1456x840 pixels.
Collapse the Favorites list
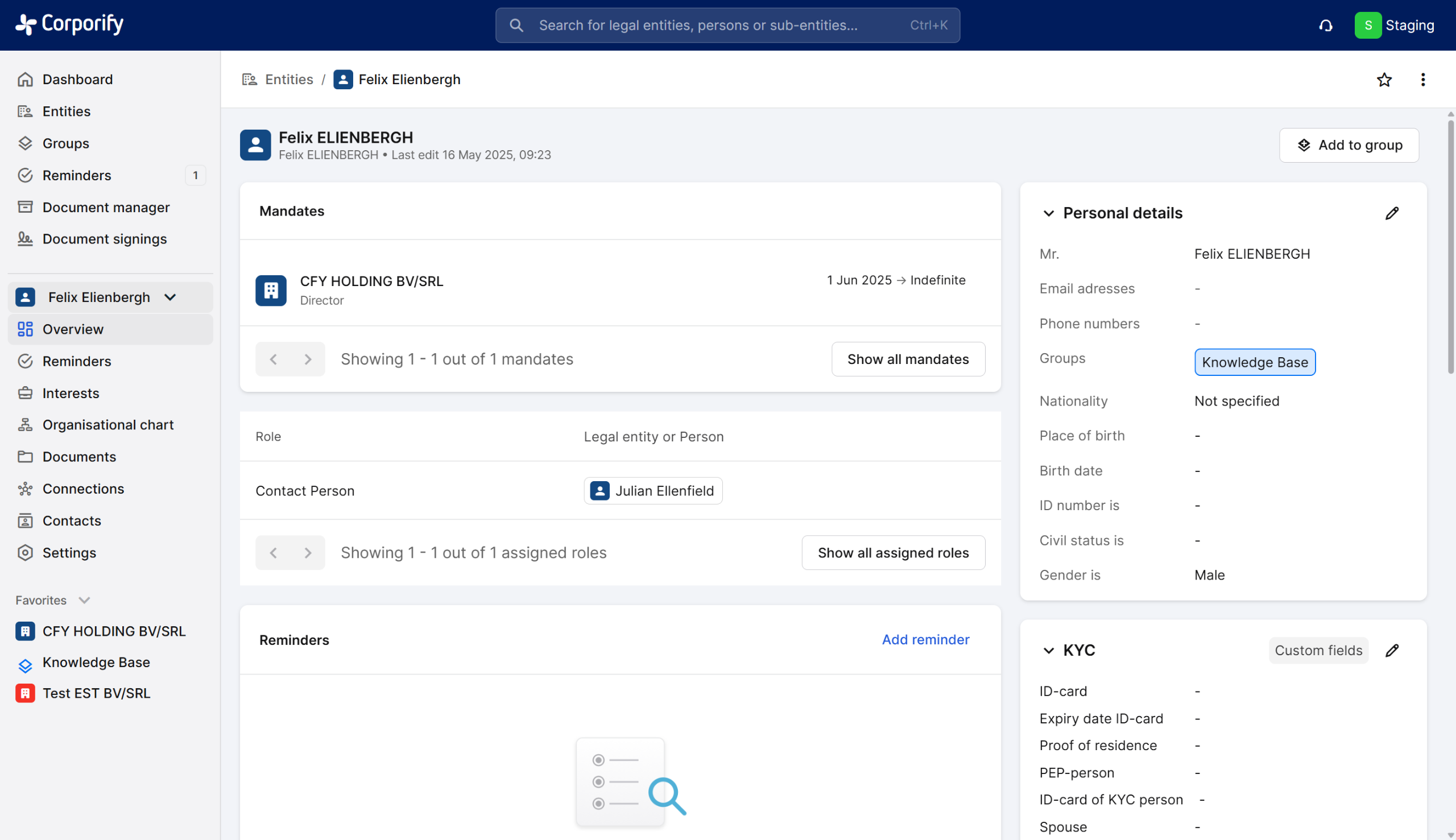tap(84, 600)
